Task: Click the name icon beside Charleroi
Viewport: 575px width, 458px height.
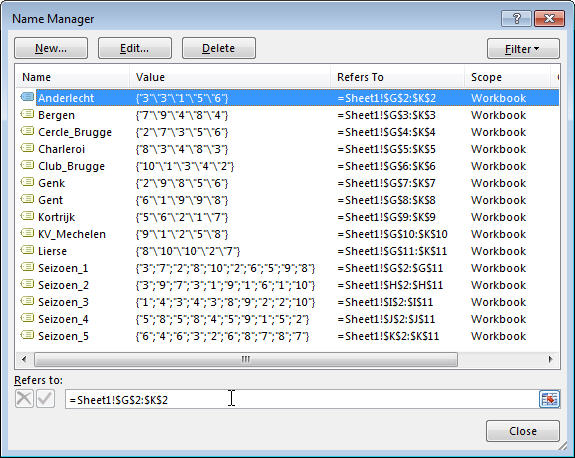Action: click(x=28, y=148)
